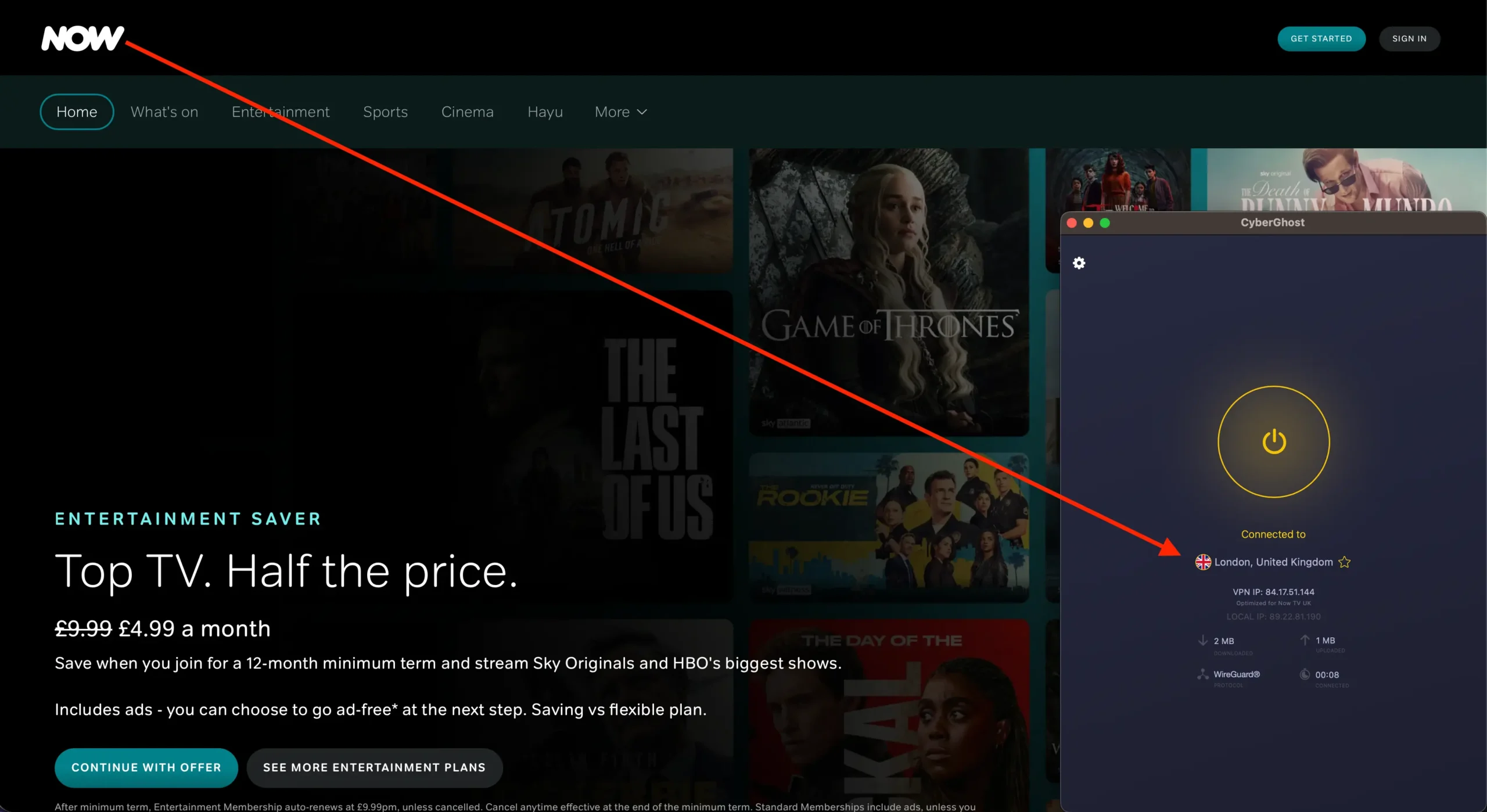Switch to the Sports tab
The image size is (1487, 812).
pos(385,112)
